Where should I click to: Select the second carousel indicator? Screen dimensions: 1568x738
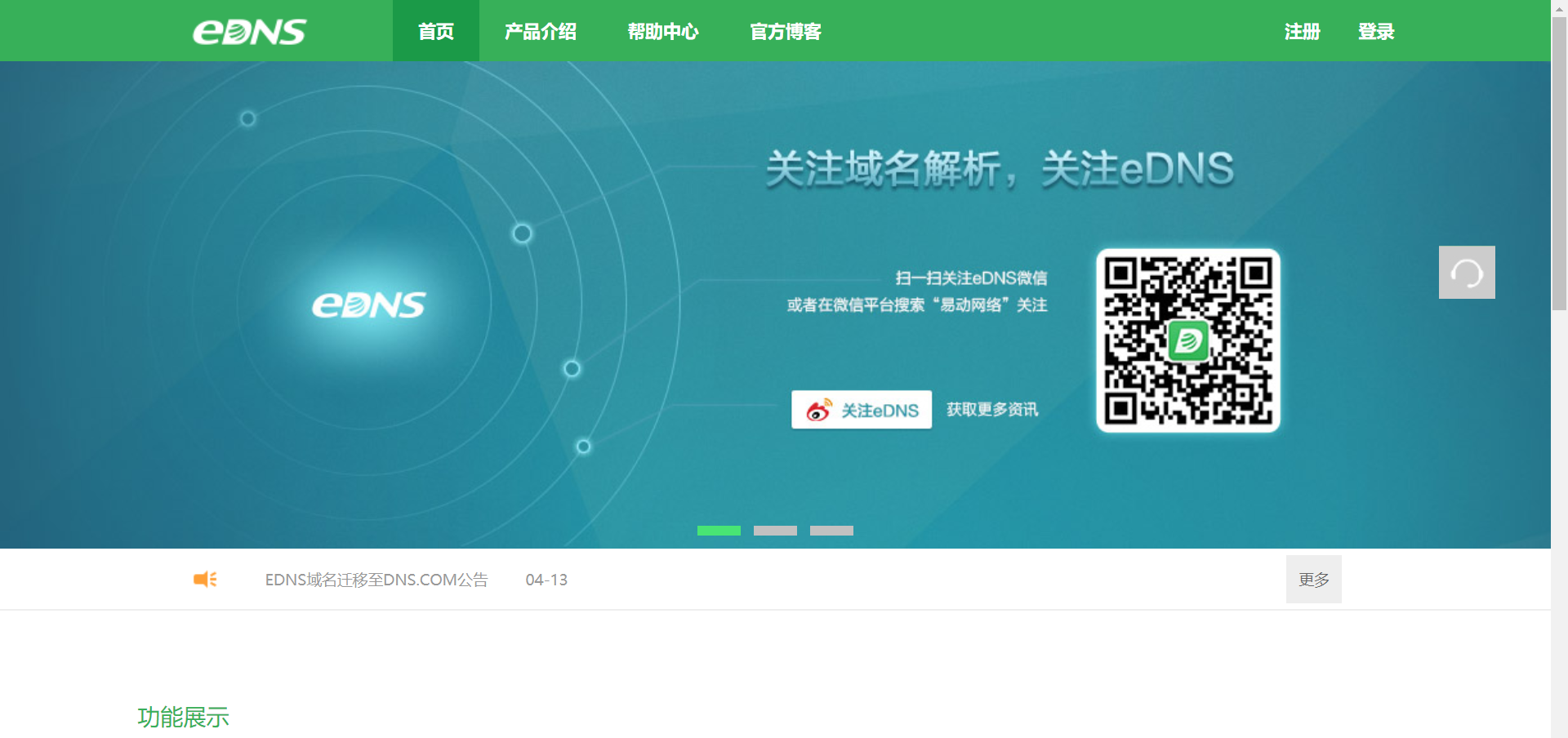775,531
